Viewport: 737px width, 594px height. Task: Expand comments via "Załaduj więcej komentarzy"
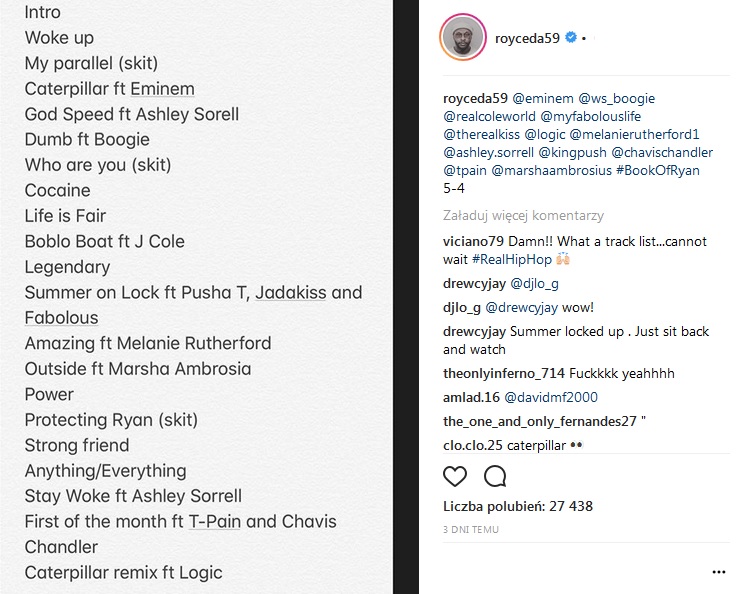tap(523, 215)
